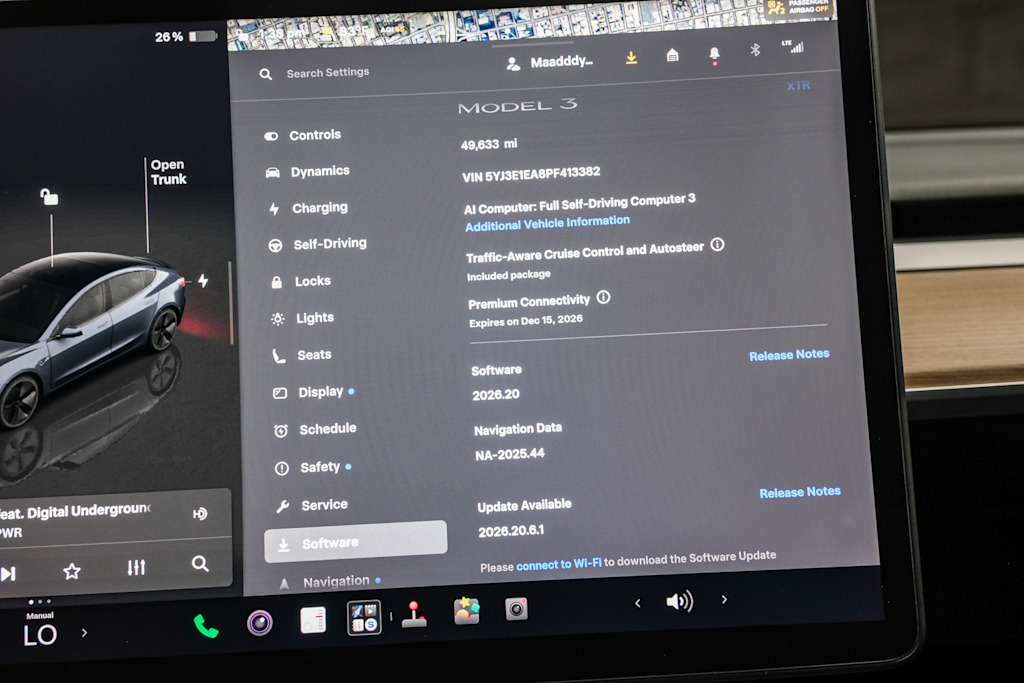Increase volume with right chevron
The image size is (1024, 683).
pos(724,599)
